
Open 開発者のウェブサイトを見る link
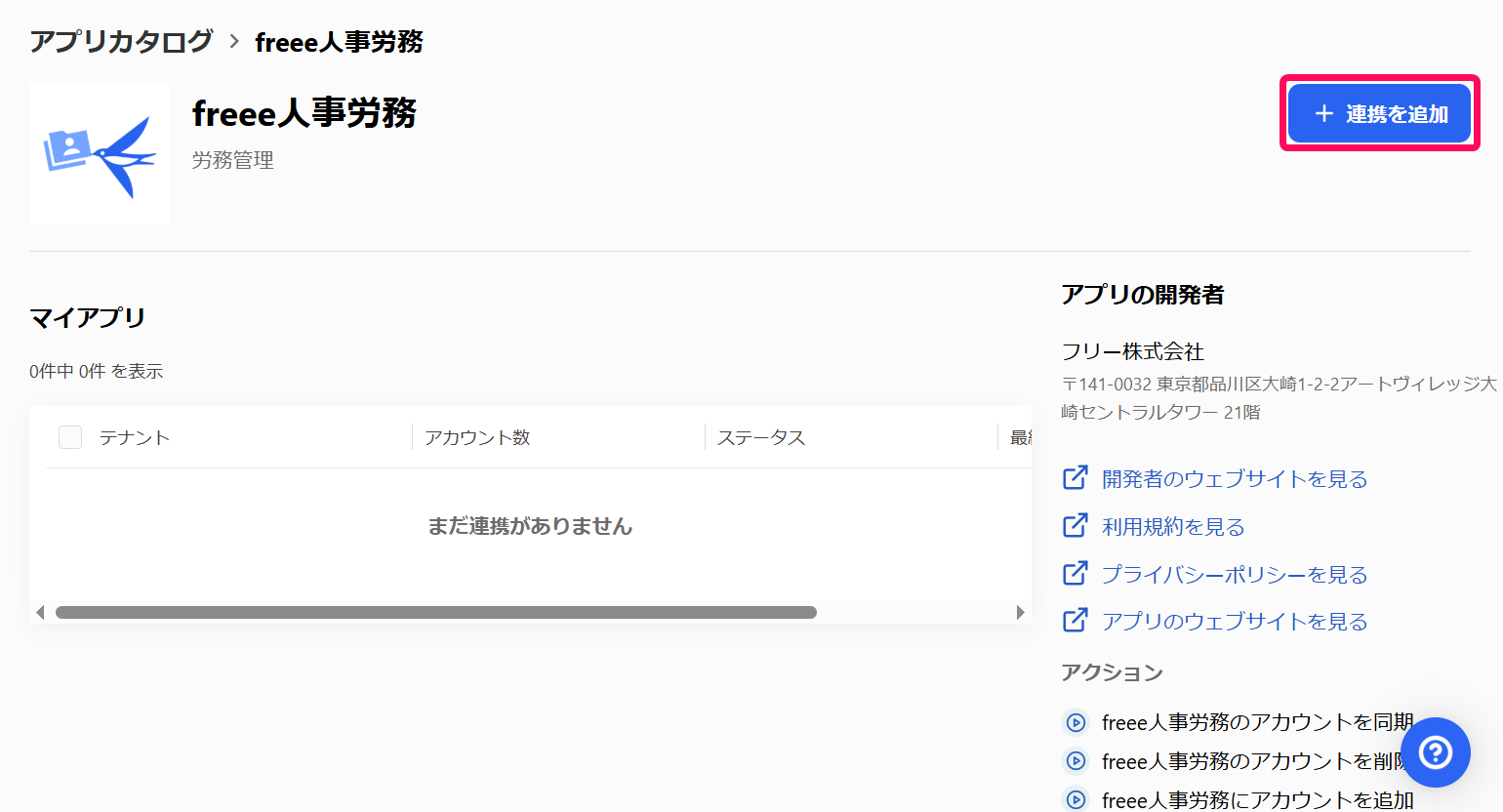click(x=1235, y=478)
